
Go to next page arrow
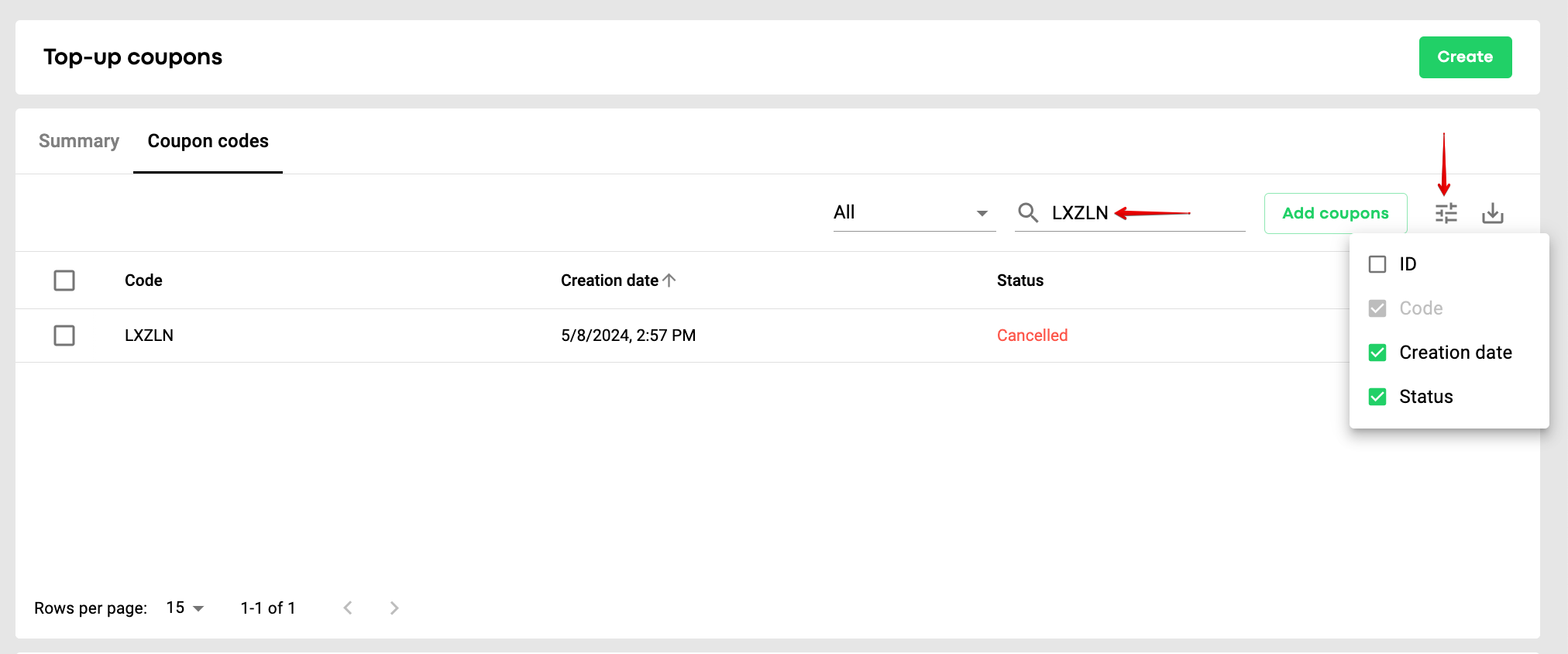[394, 608]
